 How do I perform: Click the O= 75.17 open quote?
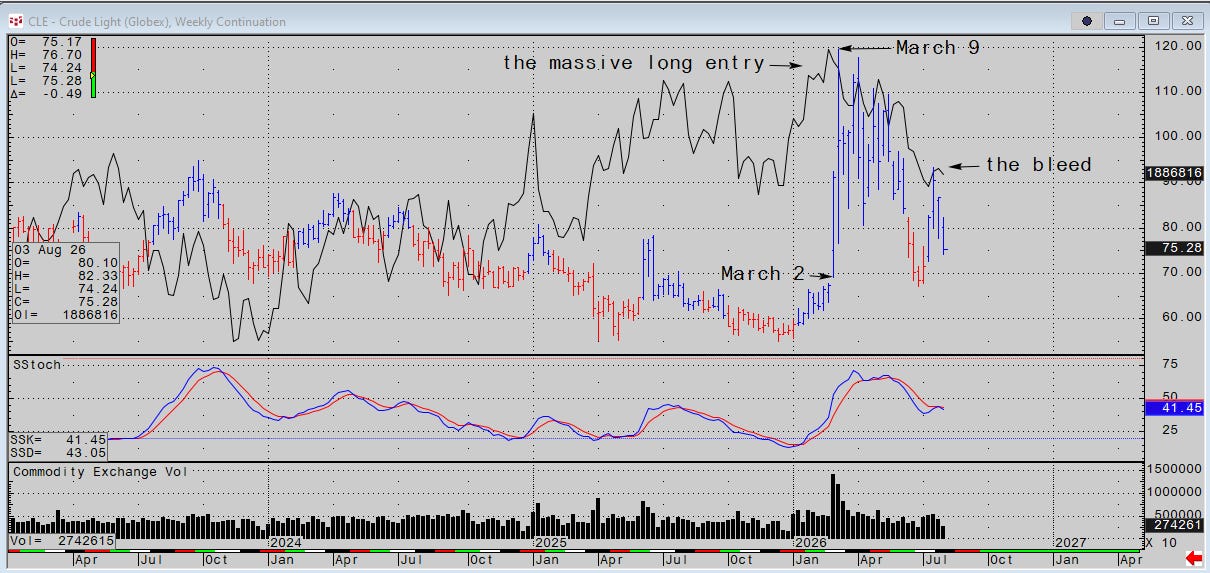(x=48, y=42)
